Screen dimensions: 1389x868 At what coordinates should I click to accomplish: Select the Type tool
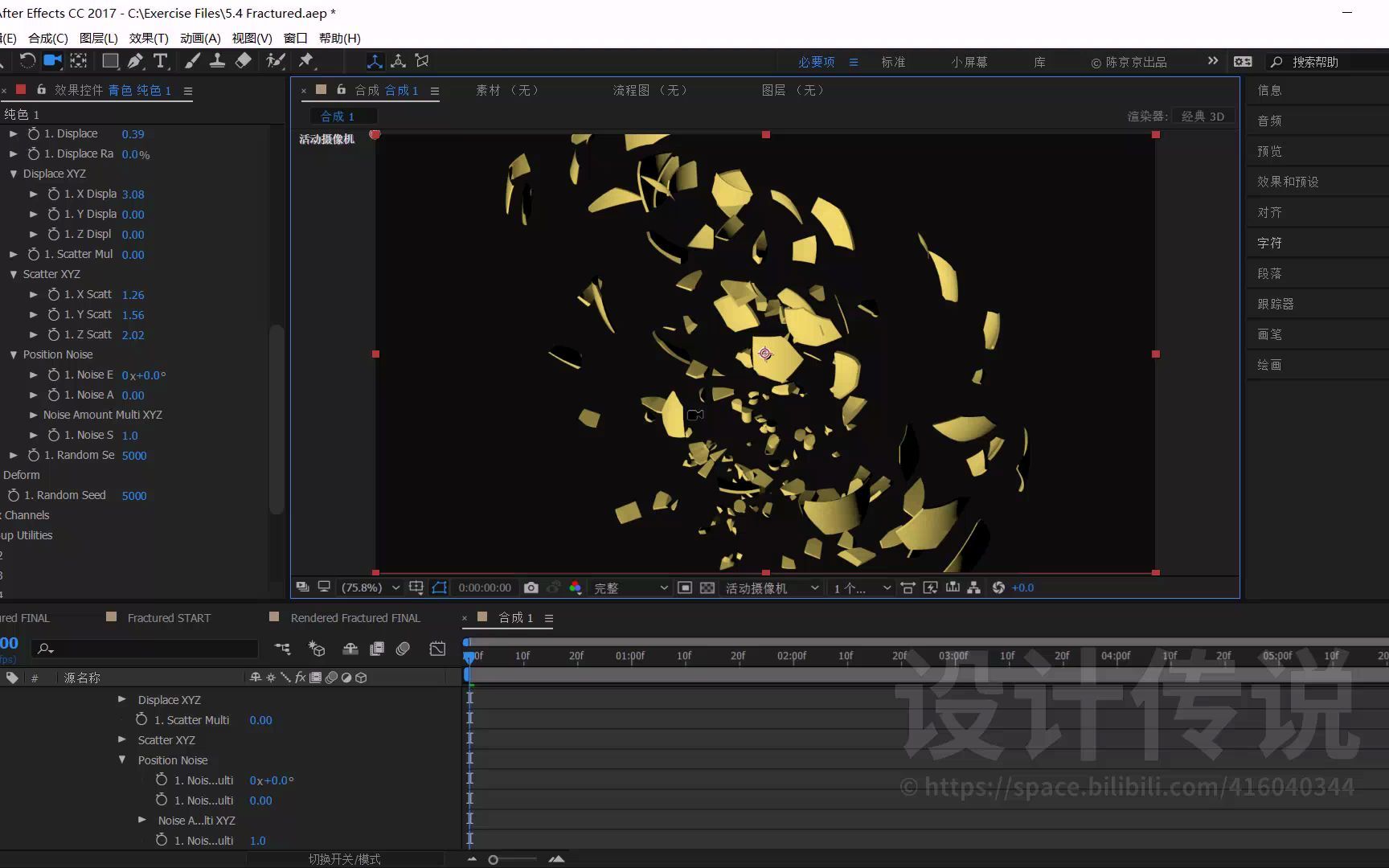162,61
